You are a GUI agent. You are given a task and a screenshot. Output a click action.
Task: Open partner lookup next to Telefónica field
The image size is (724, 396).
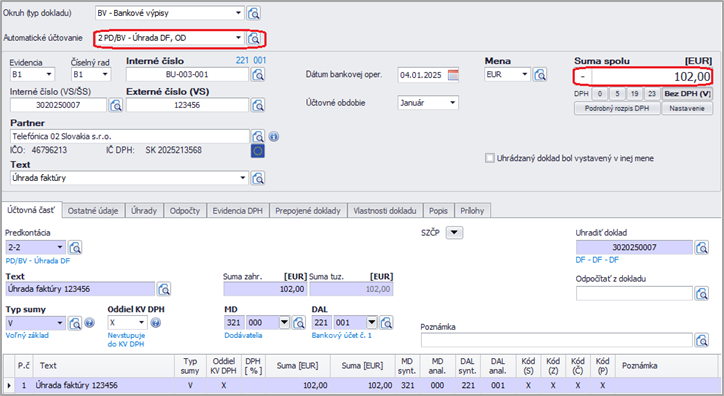(x=258, y=137)
